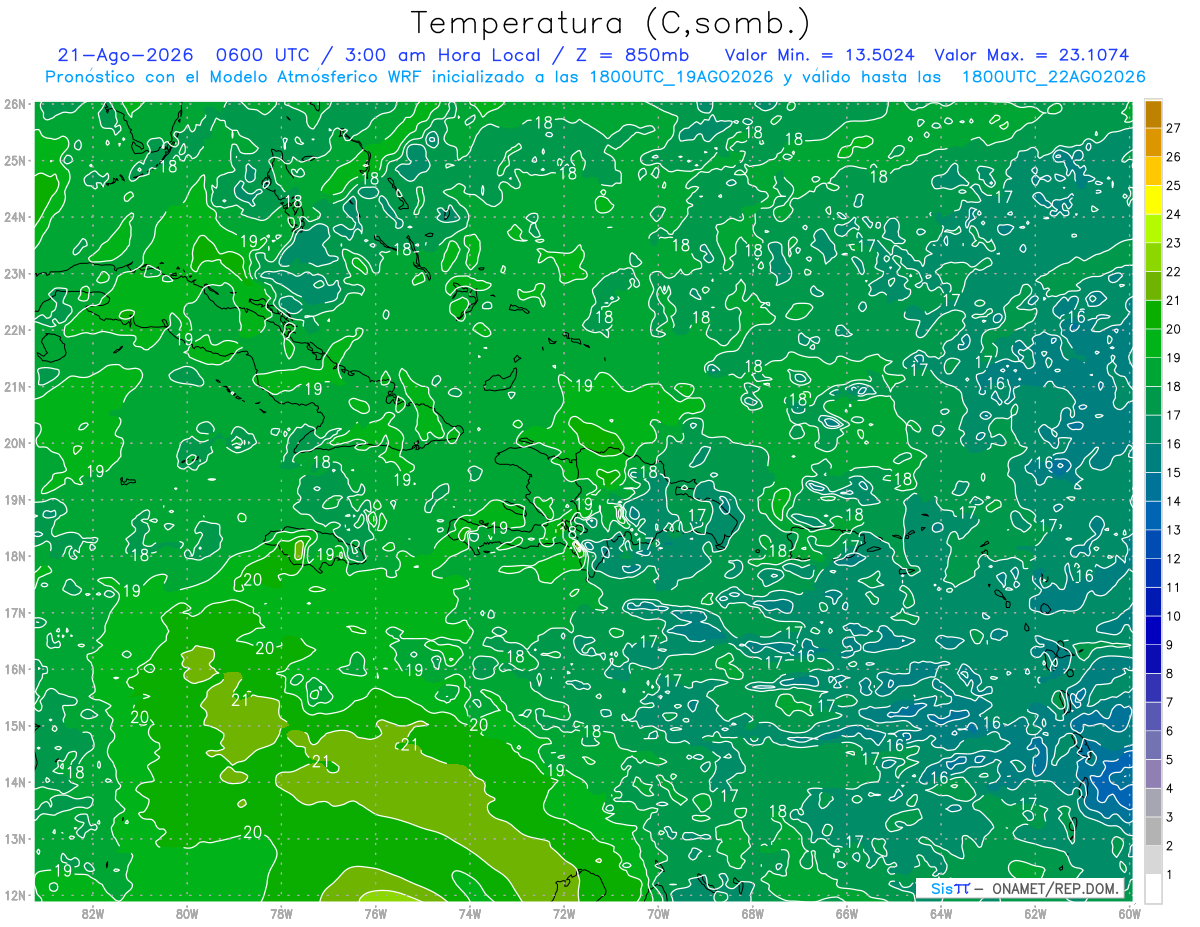Click the color-scale label 13

point(1173,530)
